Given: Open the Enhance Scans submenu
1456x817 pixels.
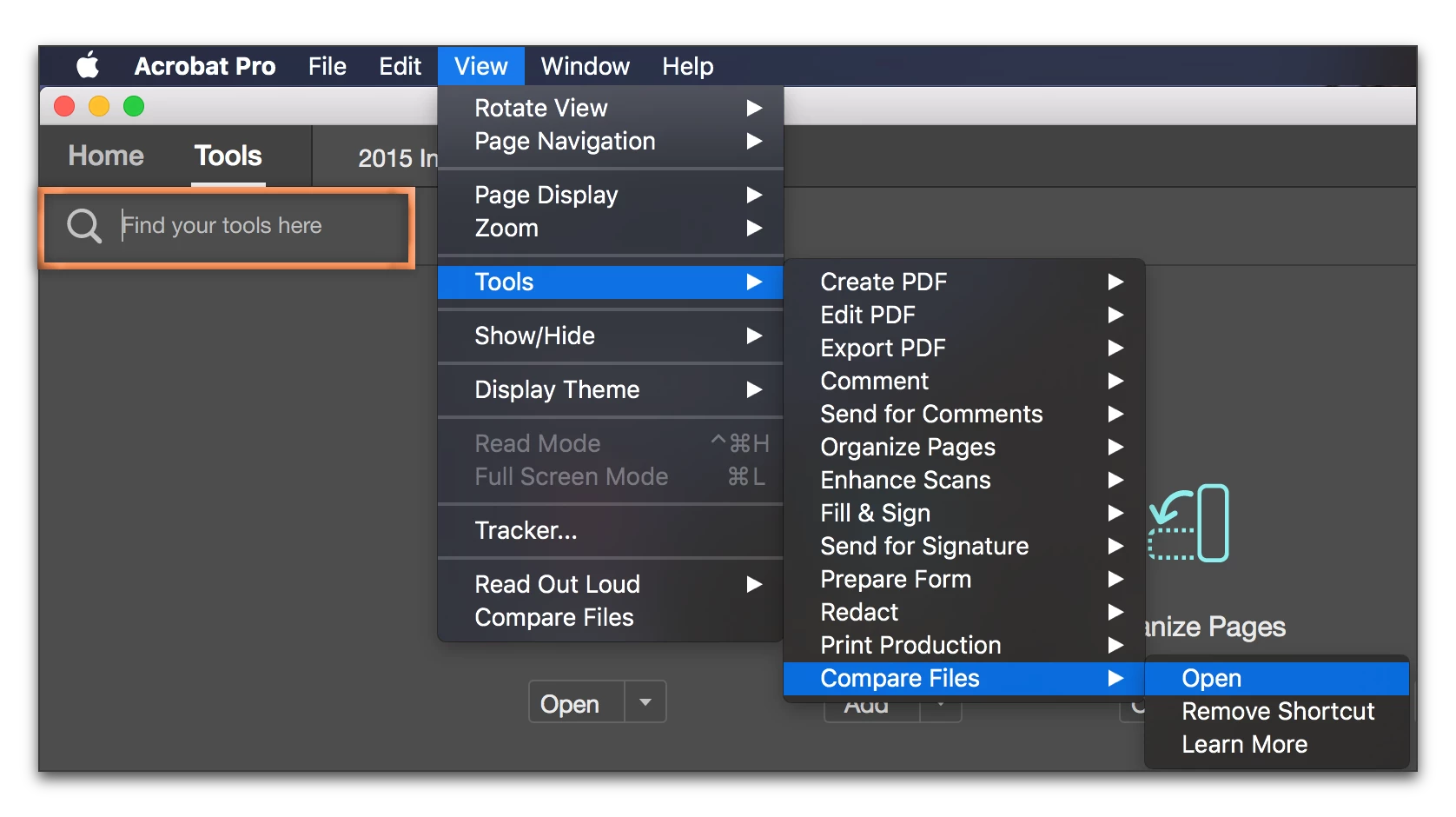Looking at the screenshot, I should (964, 480).
